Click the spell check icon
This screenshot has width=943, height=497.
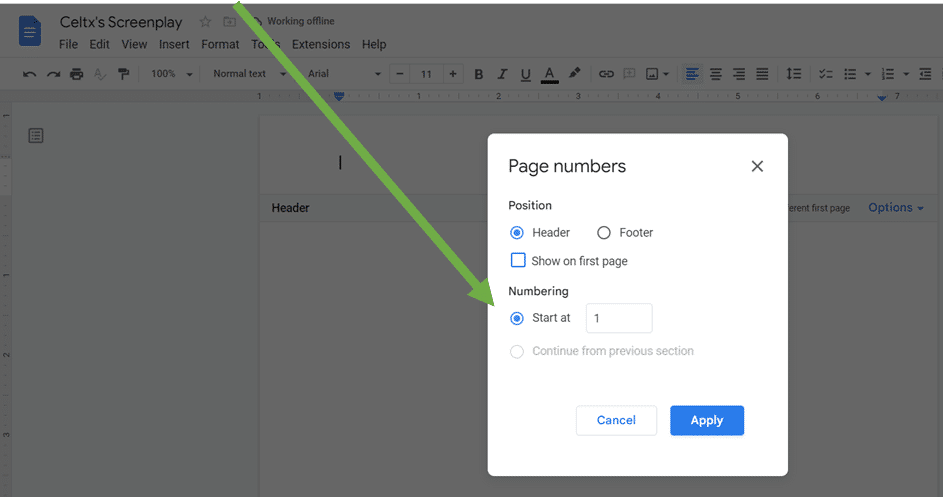[x=100, y=74]
